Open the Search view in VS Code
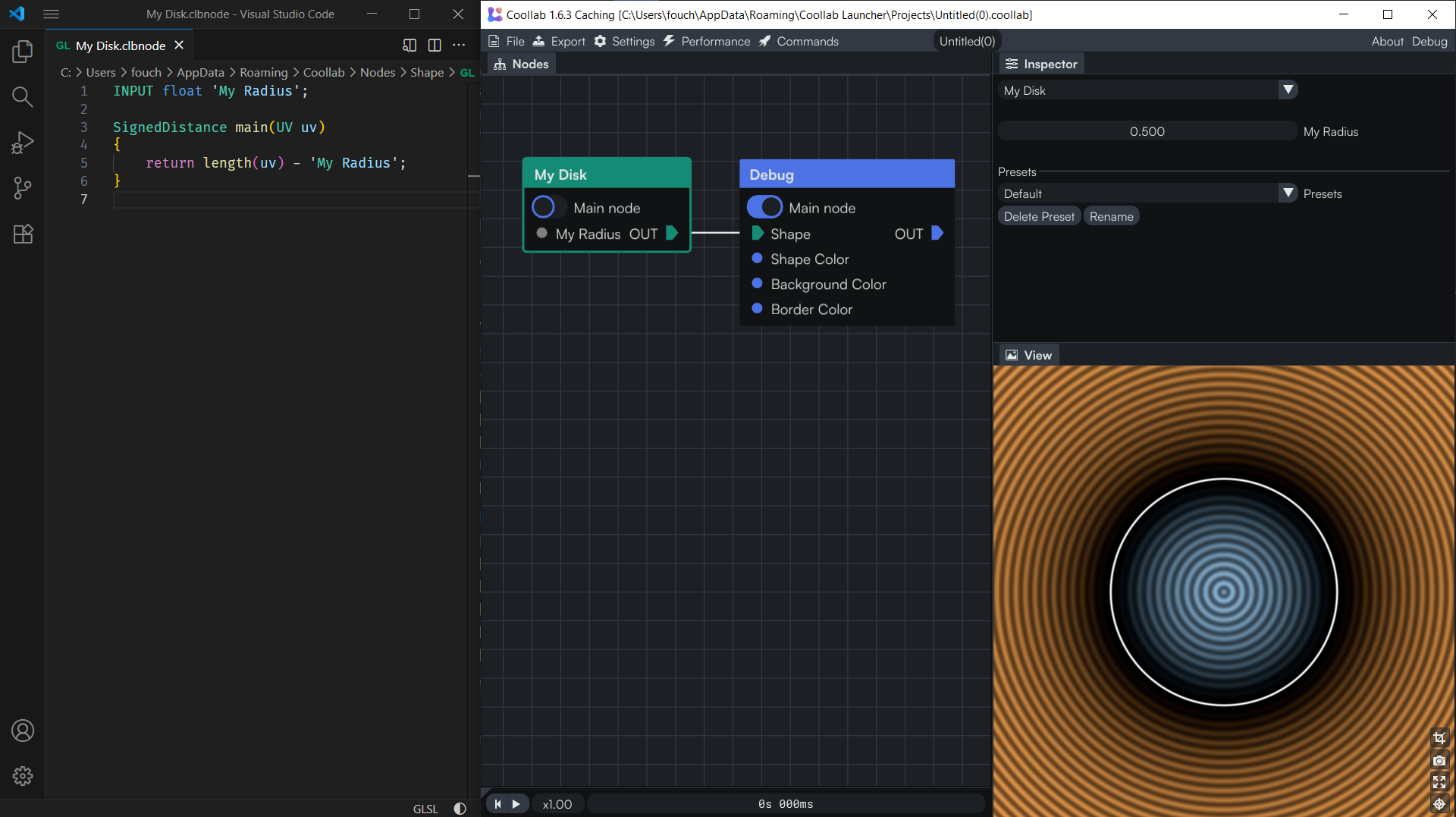Image resolution: width=1456 pixels, height=817 pixels. pos(23,97)
